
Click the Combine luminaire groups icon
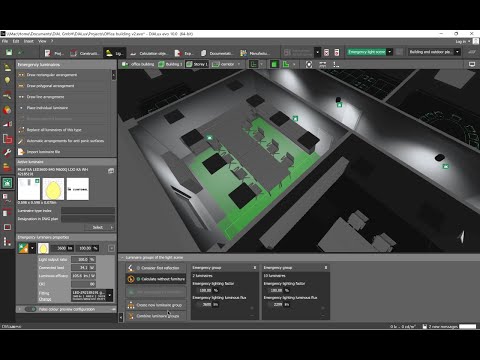131,316
